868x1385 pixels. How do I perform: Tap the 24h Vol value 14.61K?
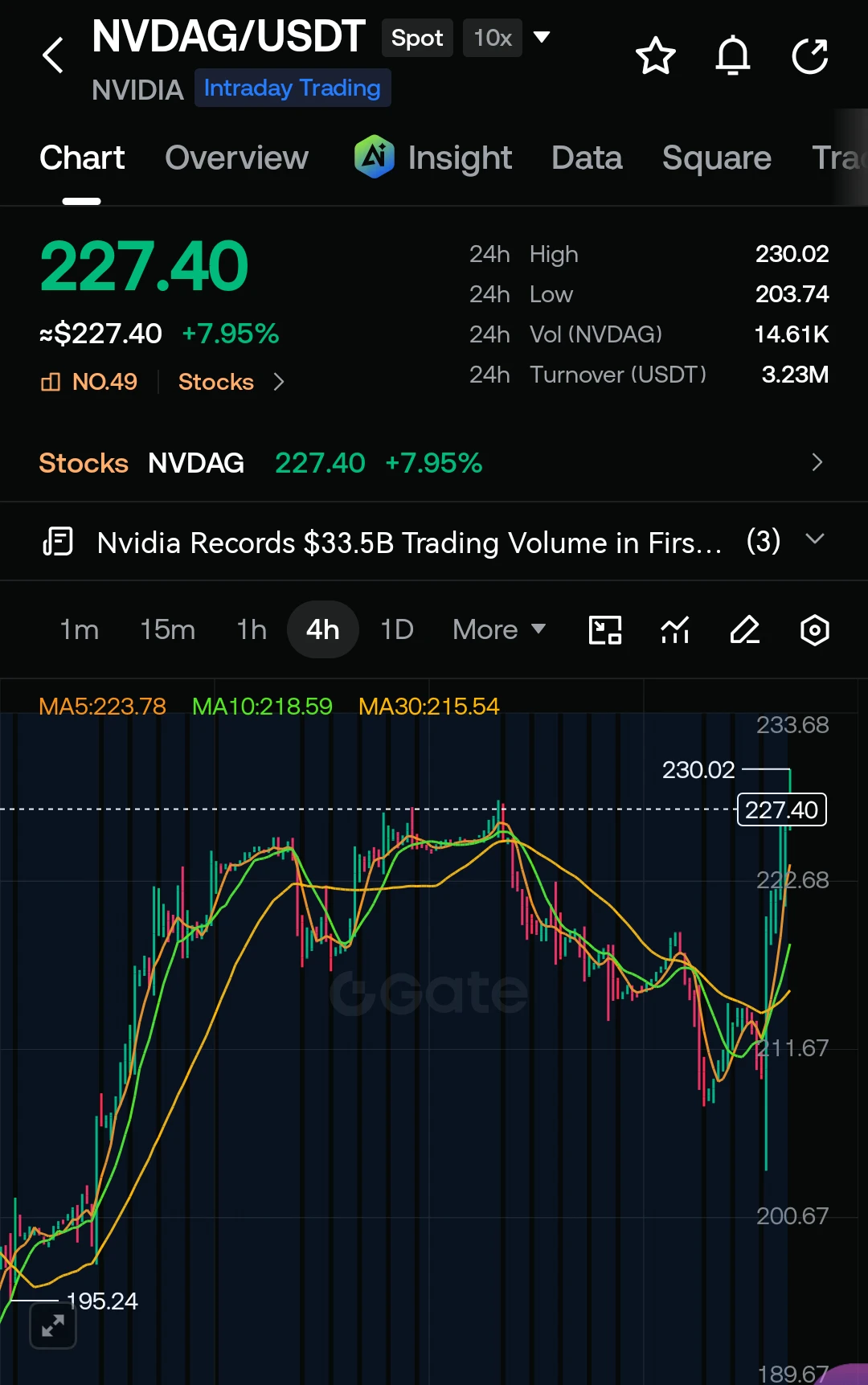[792, 334]
